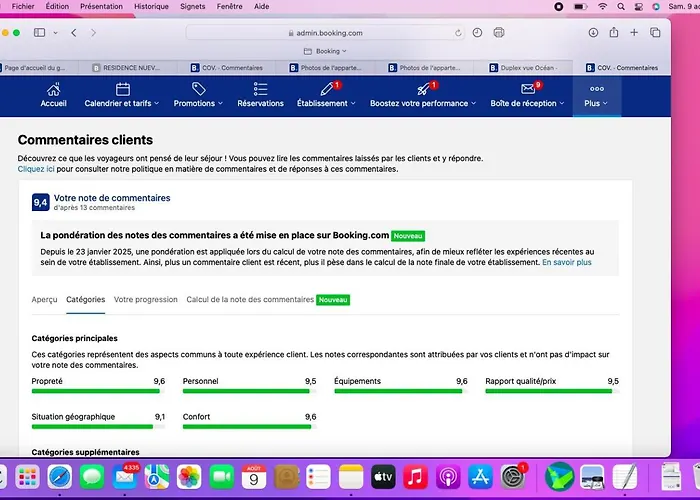This screenshot has height=500, width=700.
Task: Click the admin.booking.com address bar
Action: pos(330,32)
